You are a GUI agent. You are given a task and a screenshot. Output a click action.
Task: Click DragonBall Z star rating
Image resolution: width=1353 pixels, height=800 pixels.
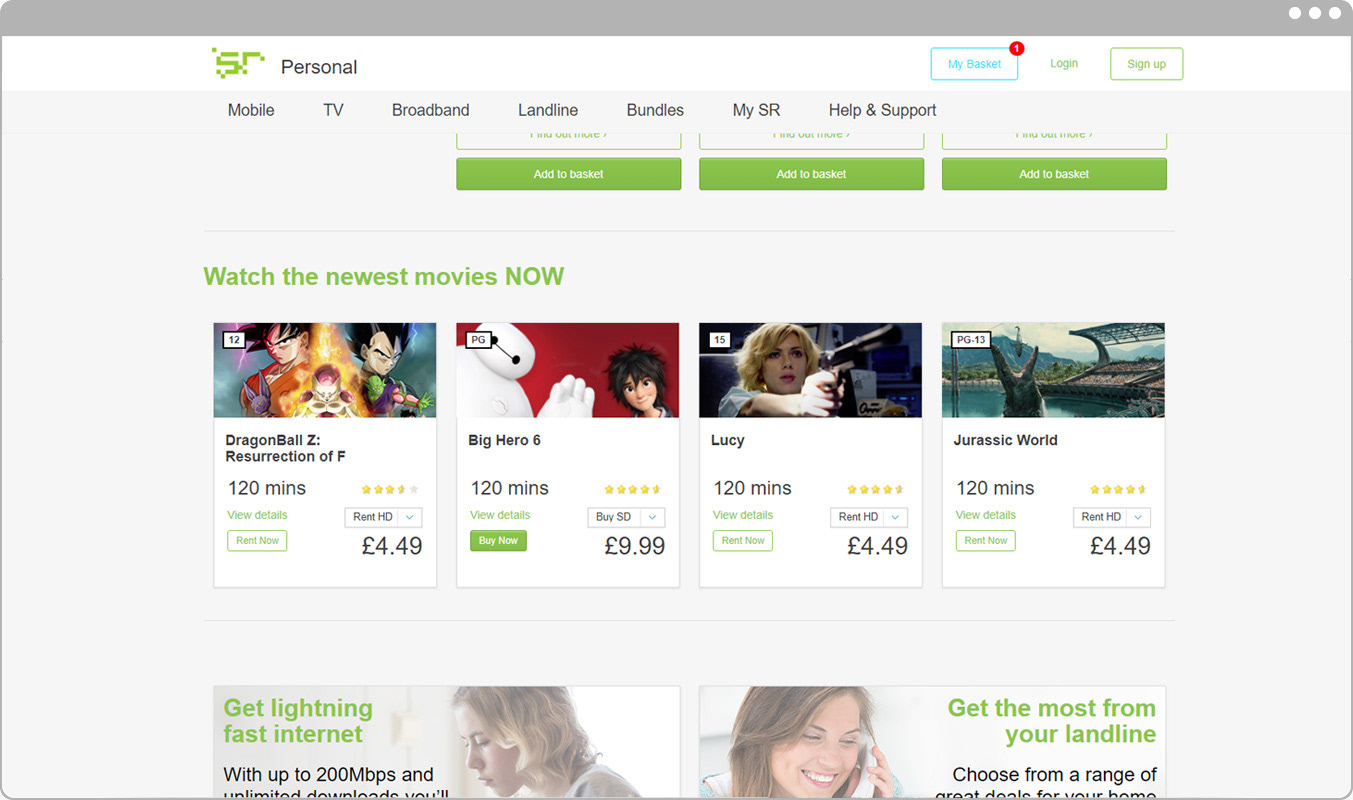390,490
